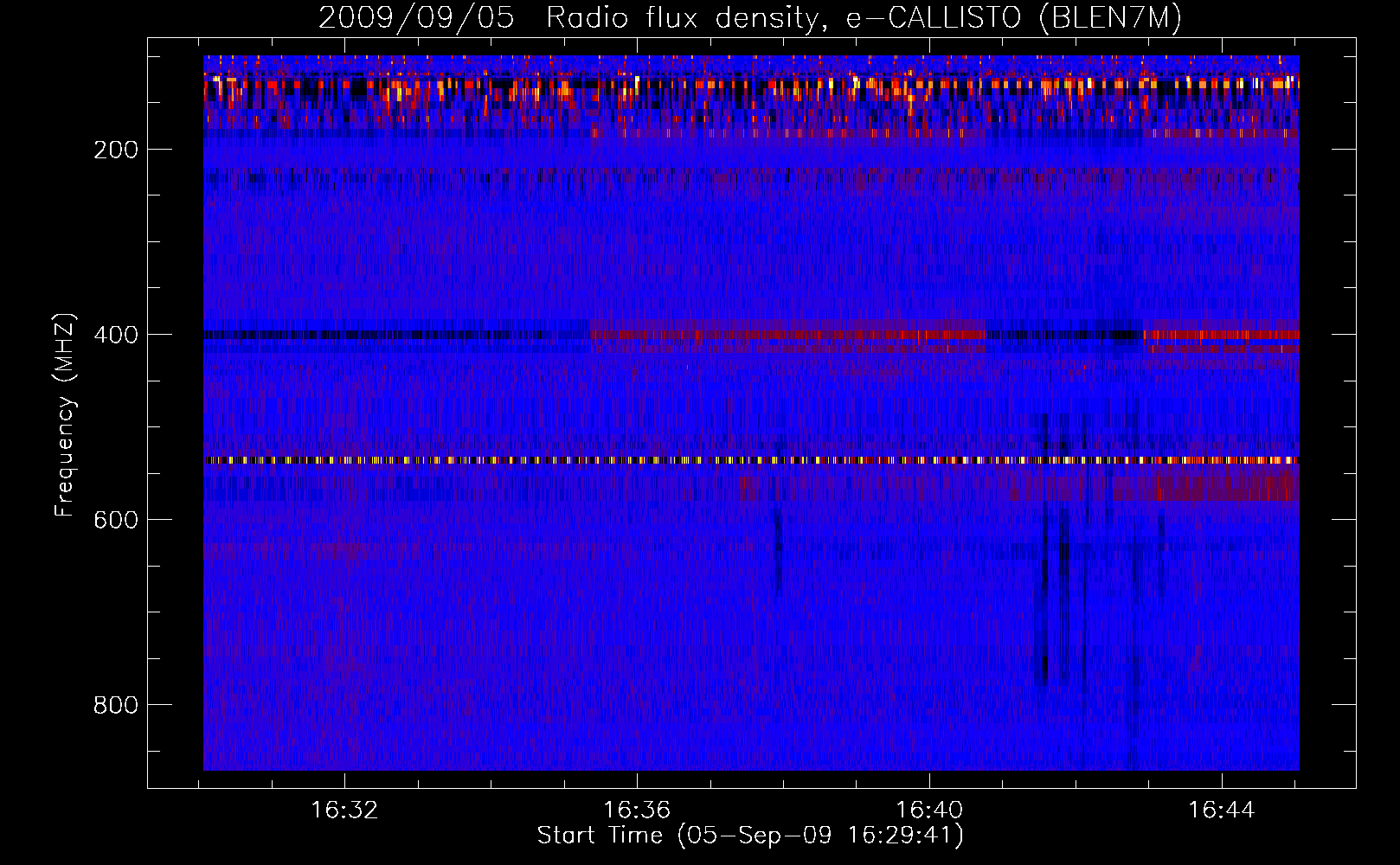Click the 800 frequency tick label
1400x865 pixels.
pyautogui.click(x=116, y=705)
